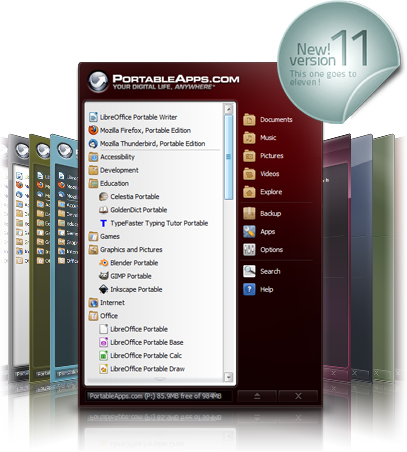Expand the Internet category
The height and width of the screenshot is (452, 407).
pyautogui.click(x=107, y=302)
